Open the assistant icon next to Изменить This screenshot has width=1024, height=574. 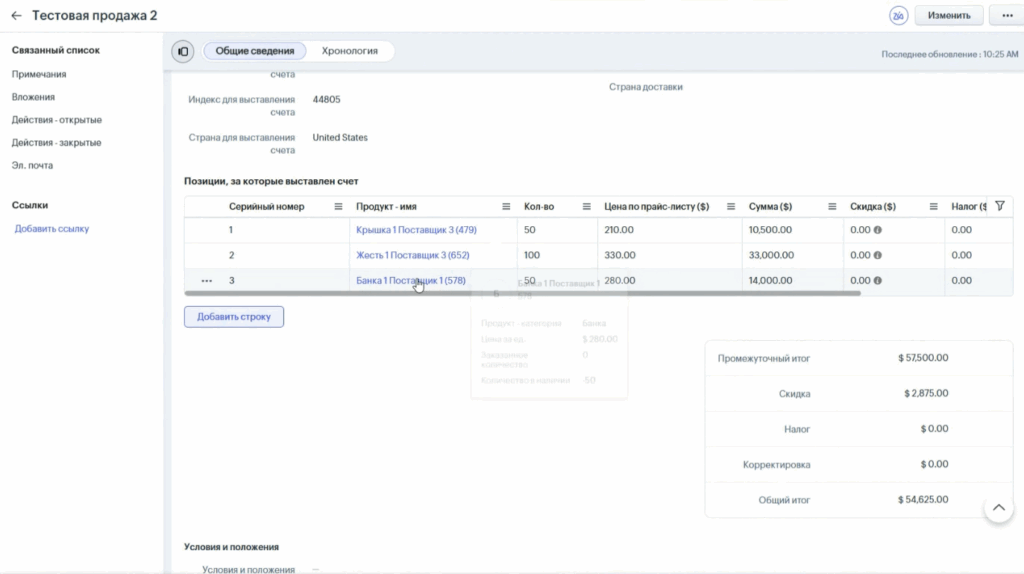click(x=898, y=16)
